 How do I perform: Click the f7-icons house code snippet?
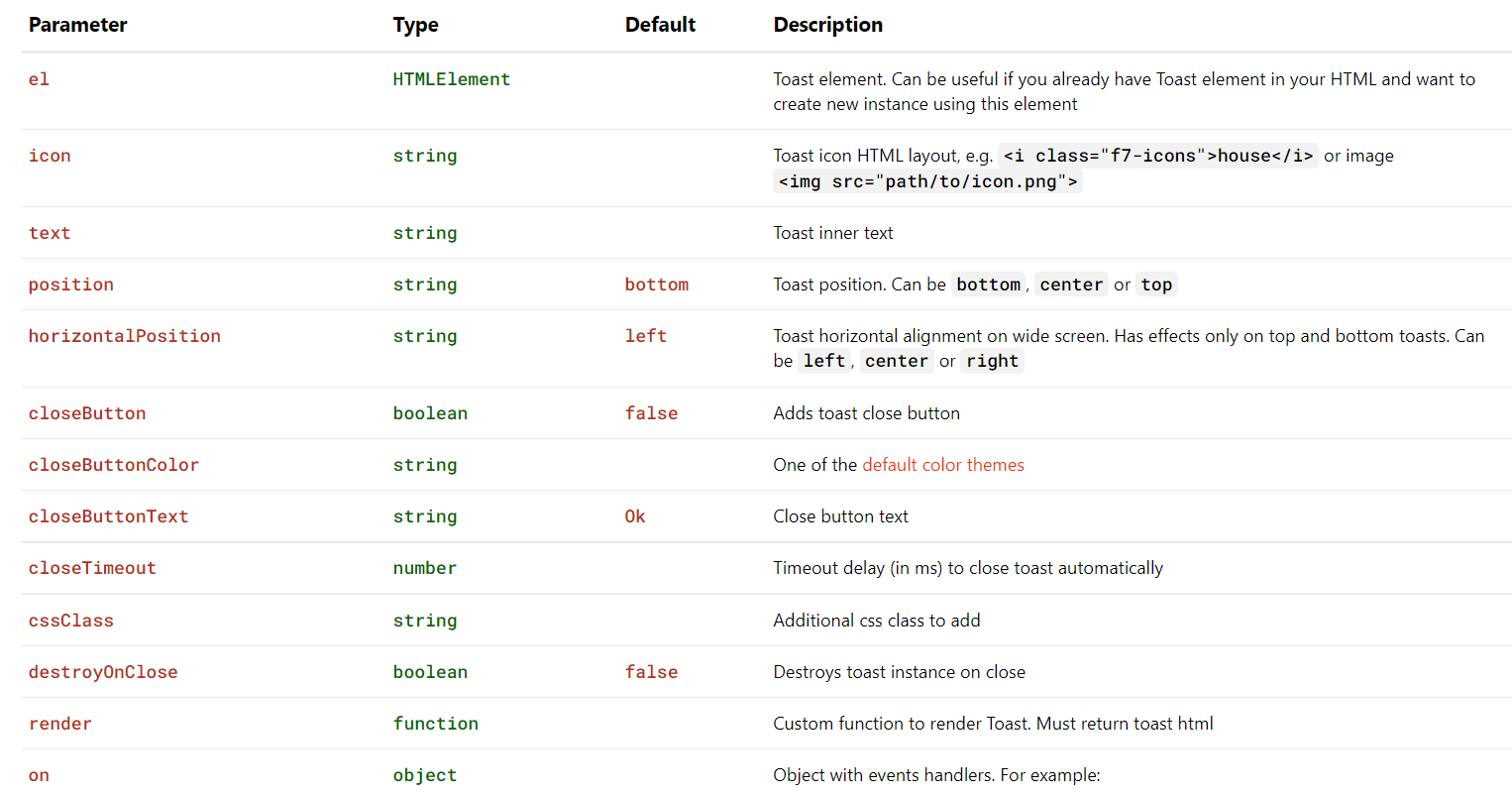tap(1157, 156)
